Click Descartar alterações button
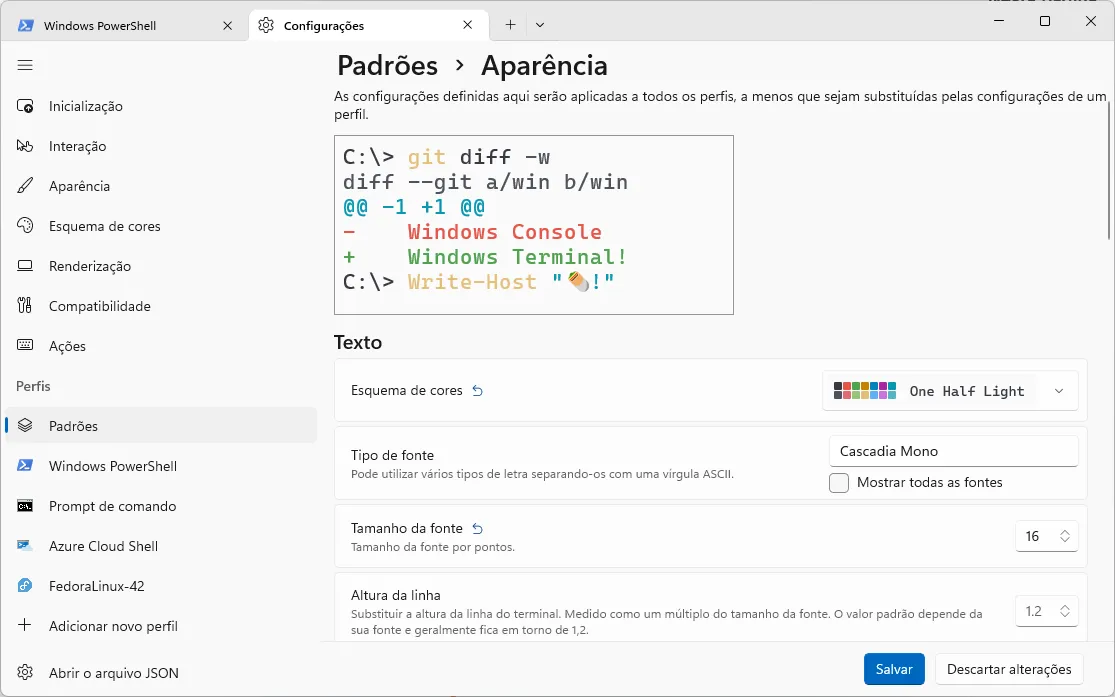The width and height of the screenshot is (1115, 697). point(1009,669)
